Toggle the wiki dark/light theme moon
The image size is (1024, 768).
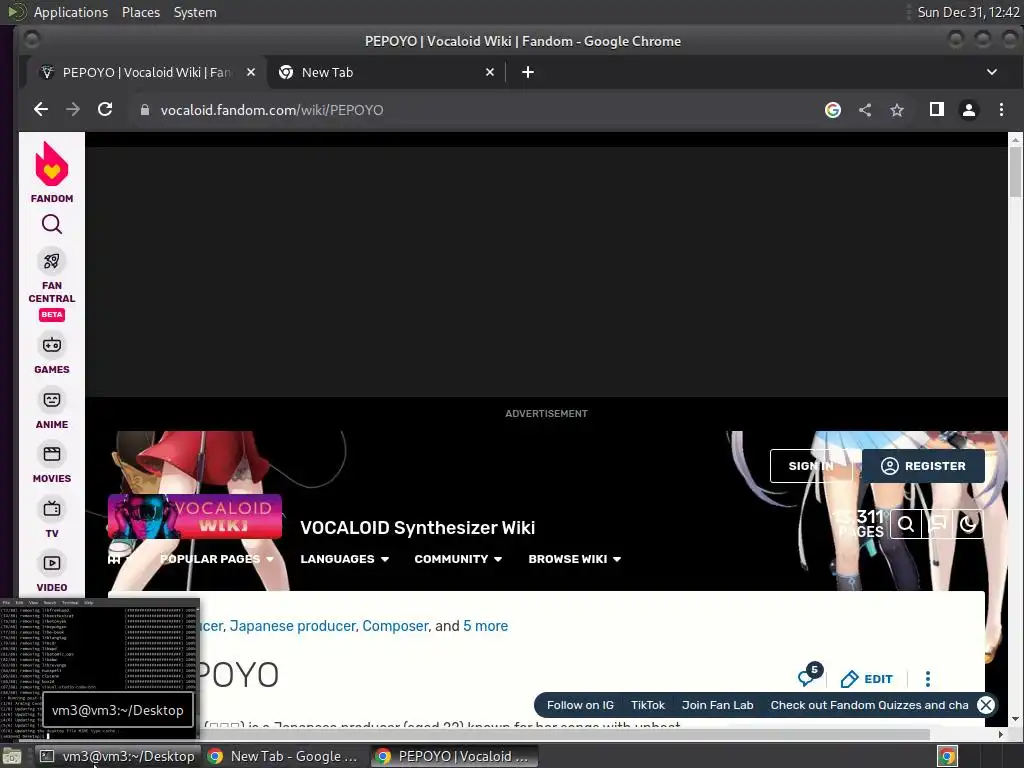[x=968, y=524]
